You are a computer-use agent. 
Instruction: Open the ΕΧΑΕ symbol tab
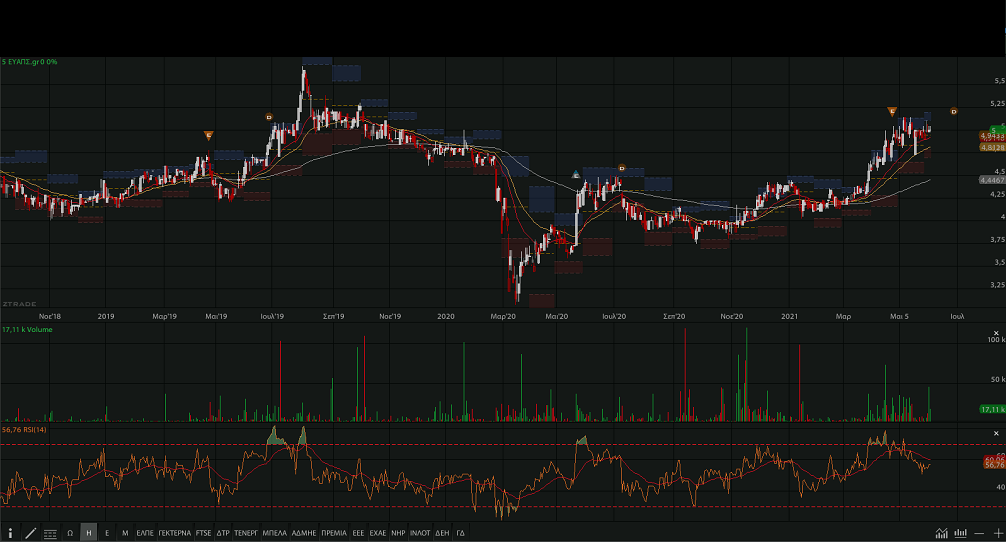(x=378, y=533)
